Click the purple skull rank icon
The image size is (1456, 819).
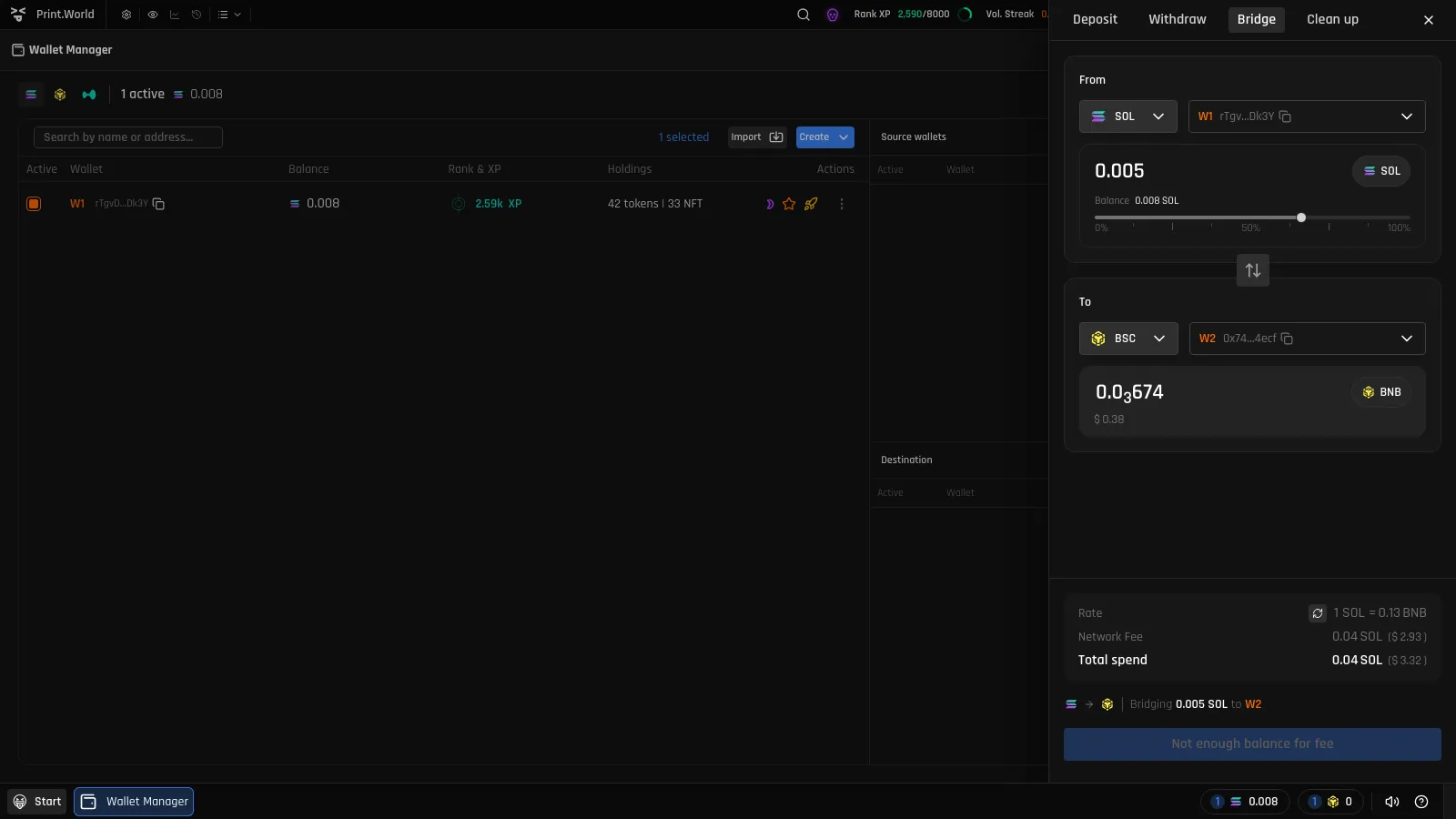(x=833, y=15)
